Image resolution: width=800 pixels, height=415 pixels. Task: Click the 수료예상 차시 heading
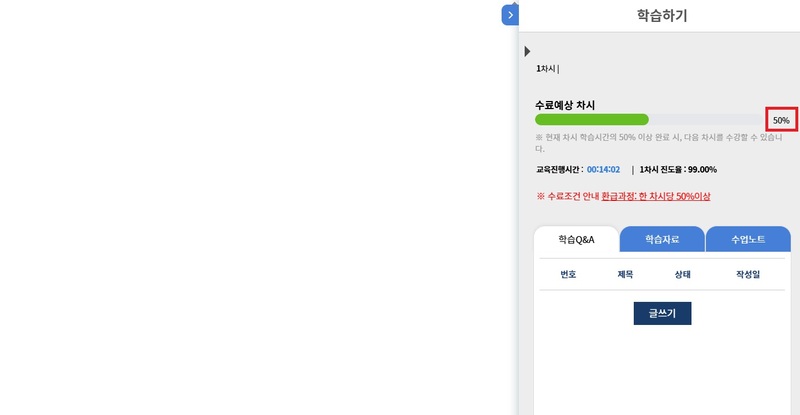point(565,105)
